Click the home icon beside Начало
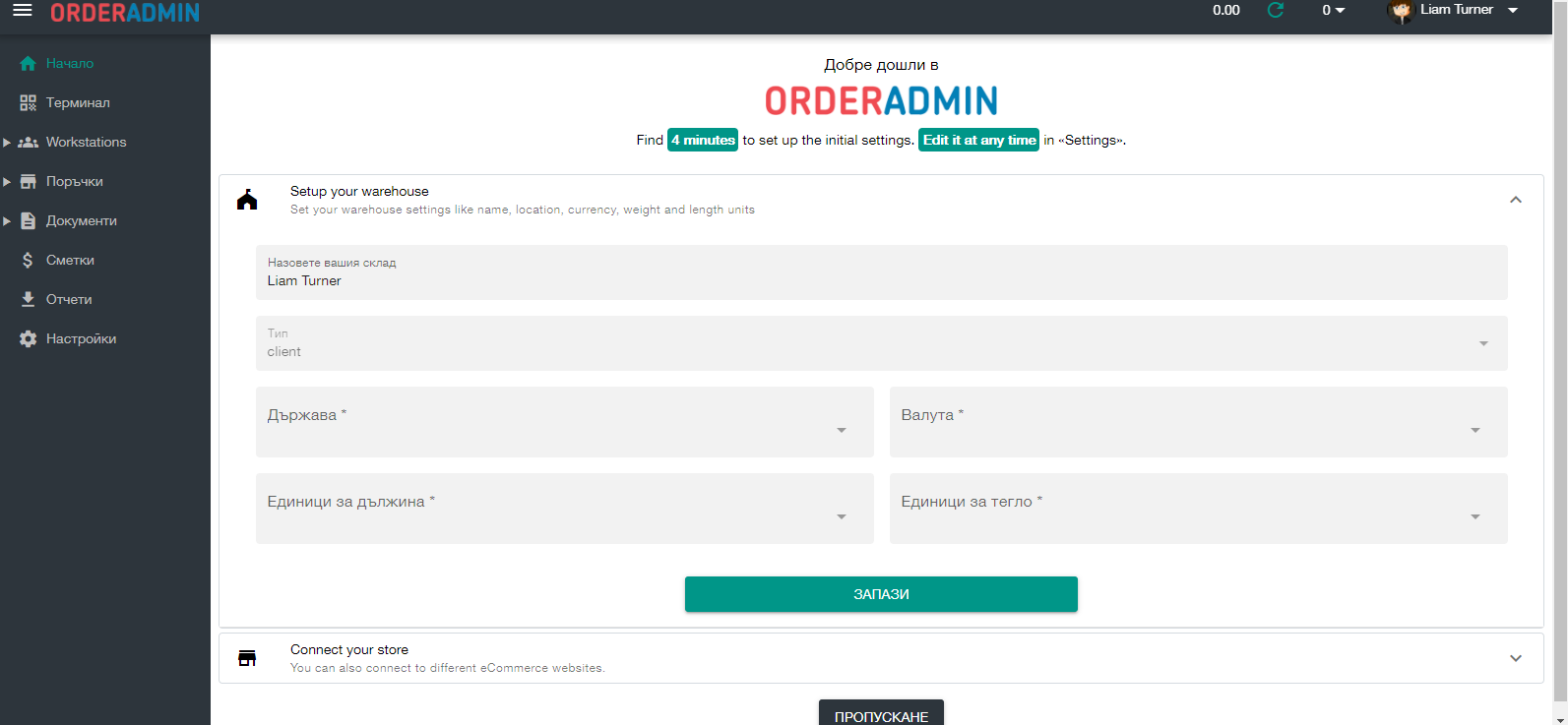This screenshot has height=725, width=1568. (28, 63)
